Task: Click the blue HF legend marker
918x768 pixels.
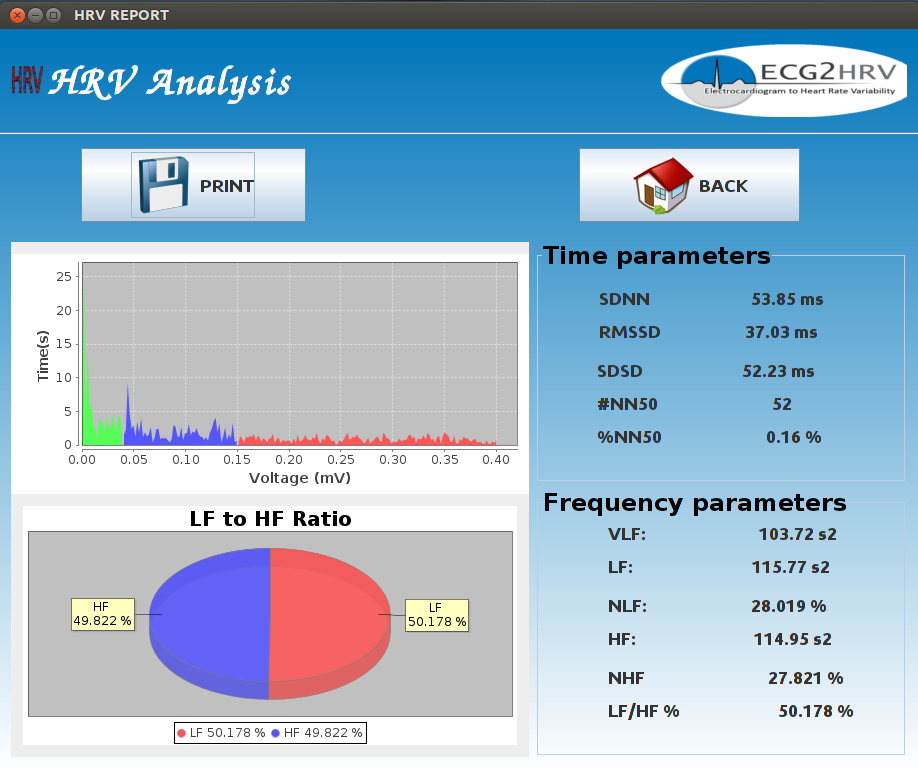Action: (275, 733)
